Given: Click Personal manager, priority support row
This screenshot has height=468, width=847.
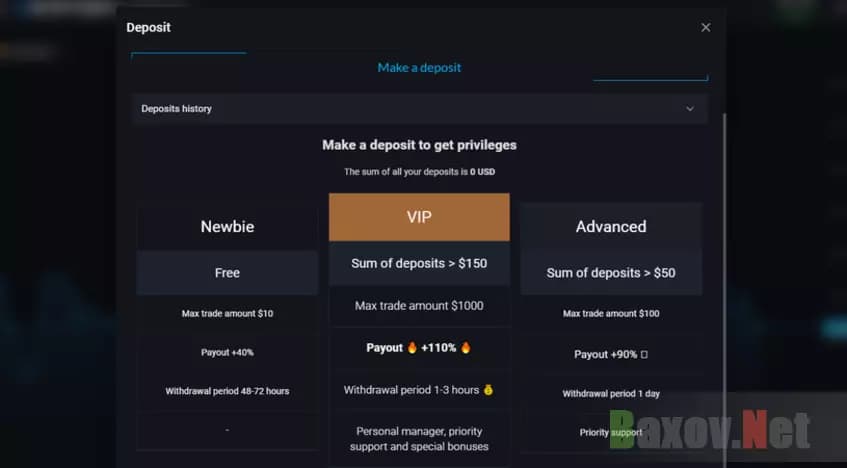Looking at the screenshot, I should click(419, 438).
